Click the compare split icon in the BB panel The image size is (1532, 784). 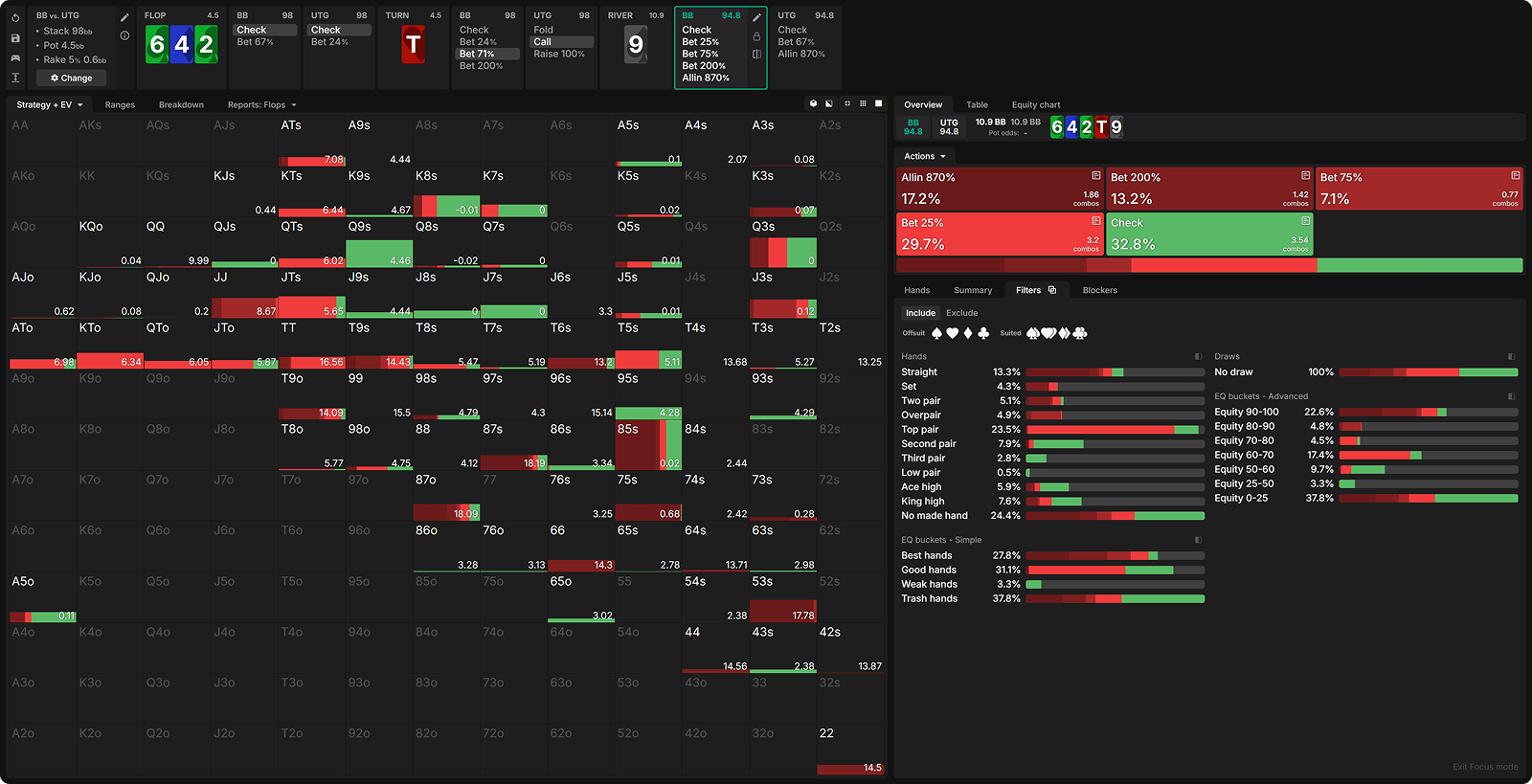[756, 55]
